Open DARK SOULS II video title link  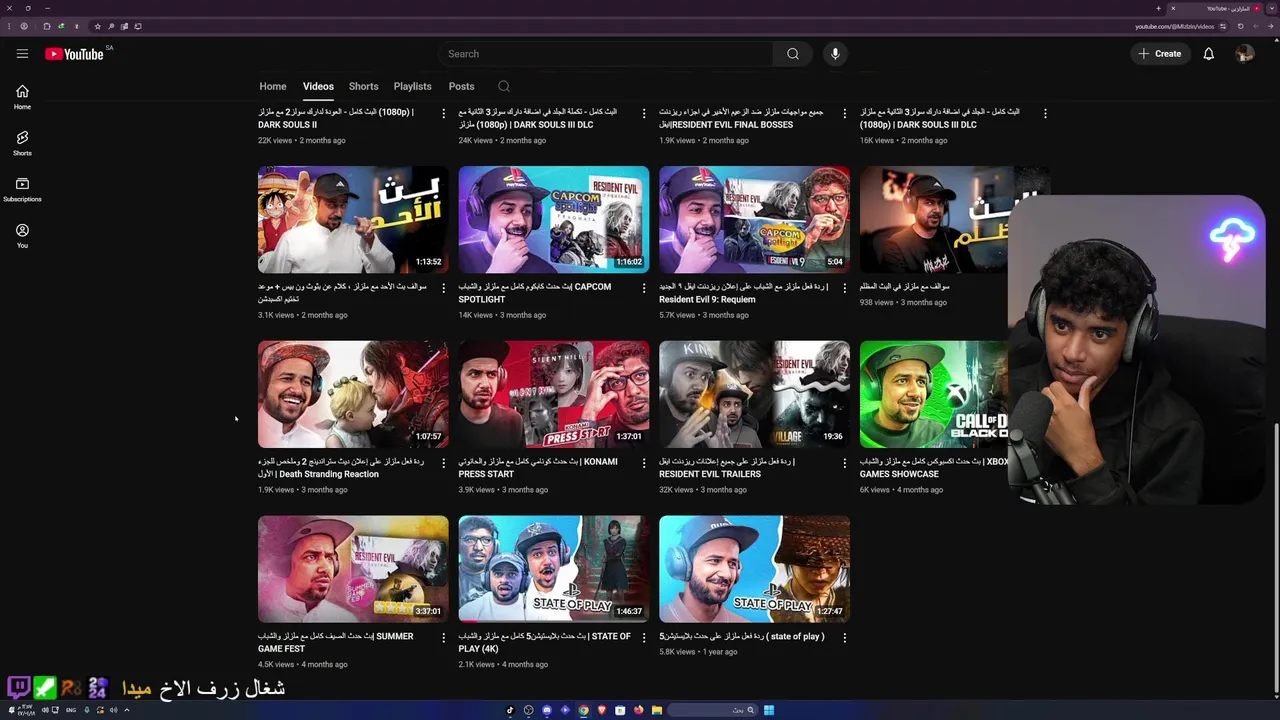(x=335, y=118)
